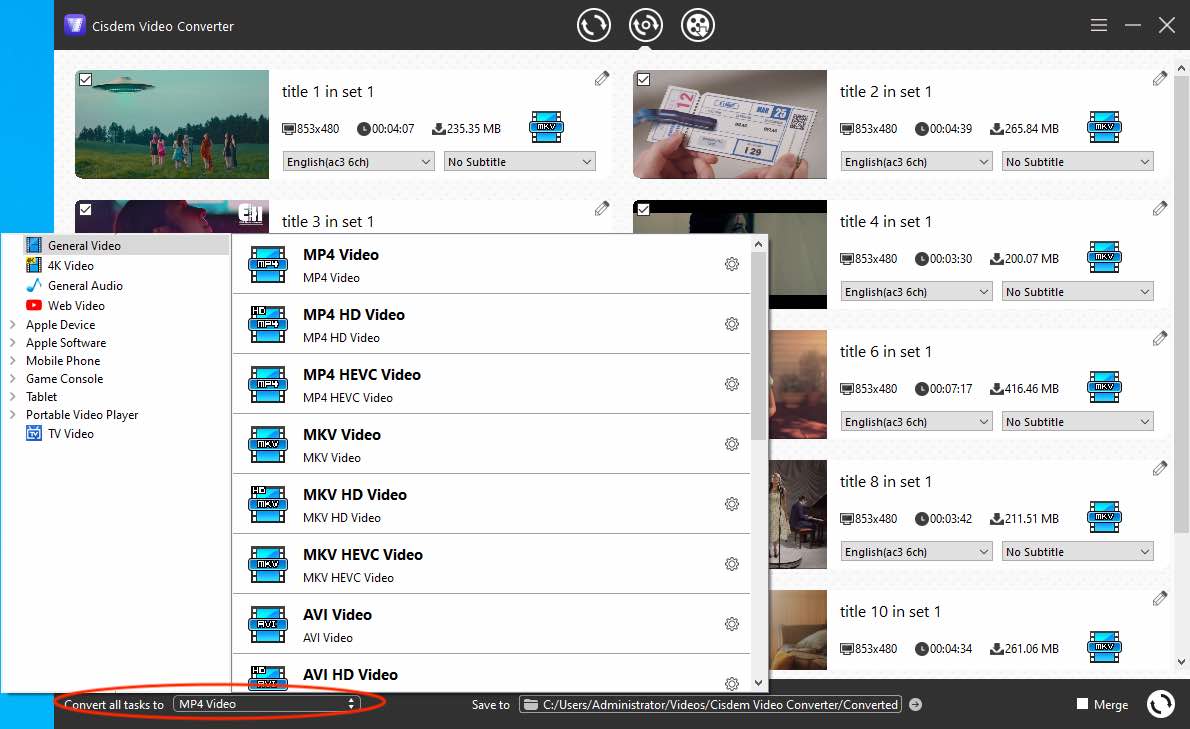Image resolution: width=1190 pixels, height=729 pixels.
Task: Click the title 8 piano video thumbnail
Action: pyautogui.click(x=798, y=514)
